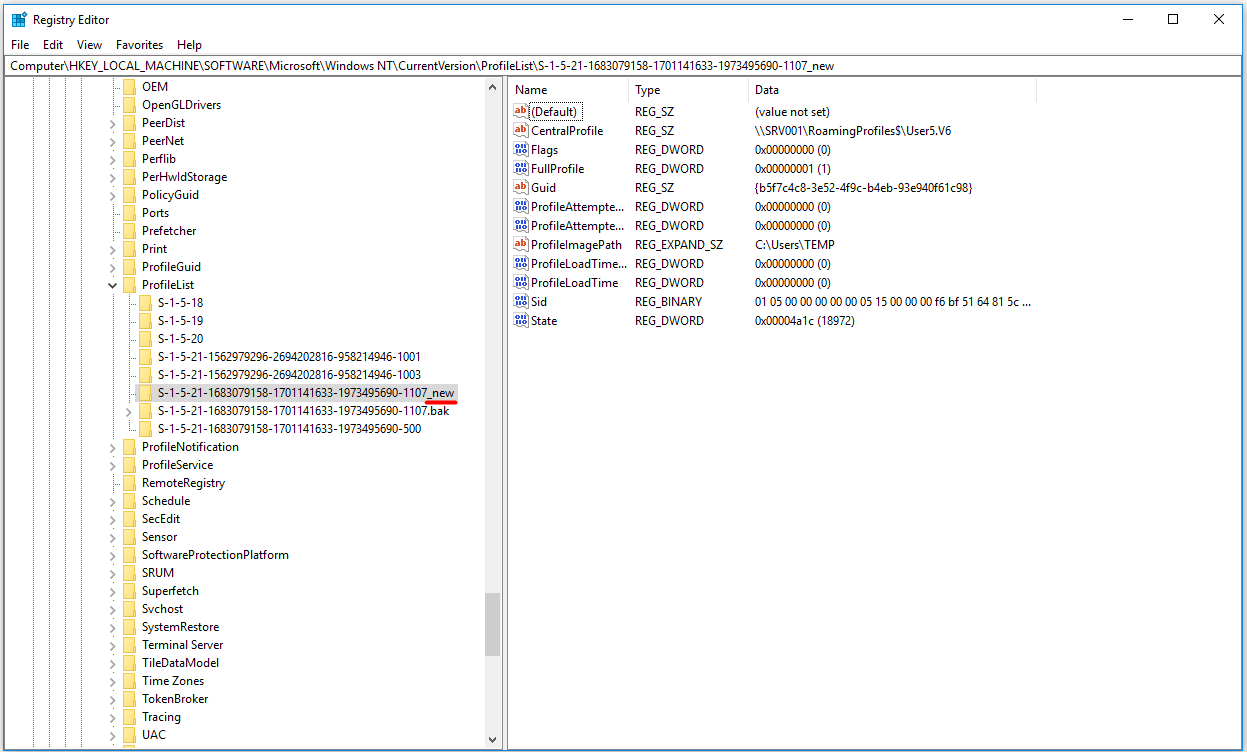Viewport: 1247px width, 752px height.
Task: Select the PolicyGuid key
Action: point(170,195)
